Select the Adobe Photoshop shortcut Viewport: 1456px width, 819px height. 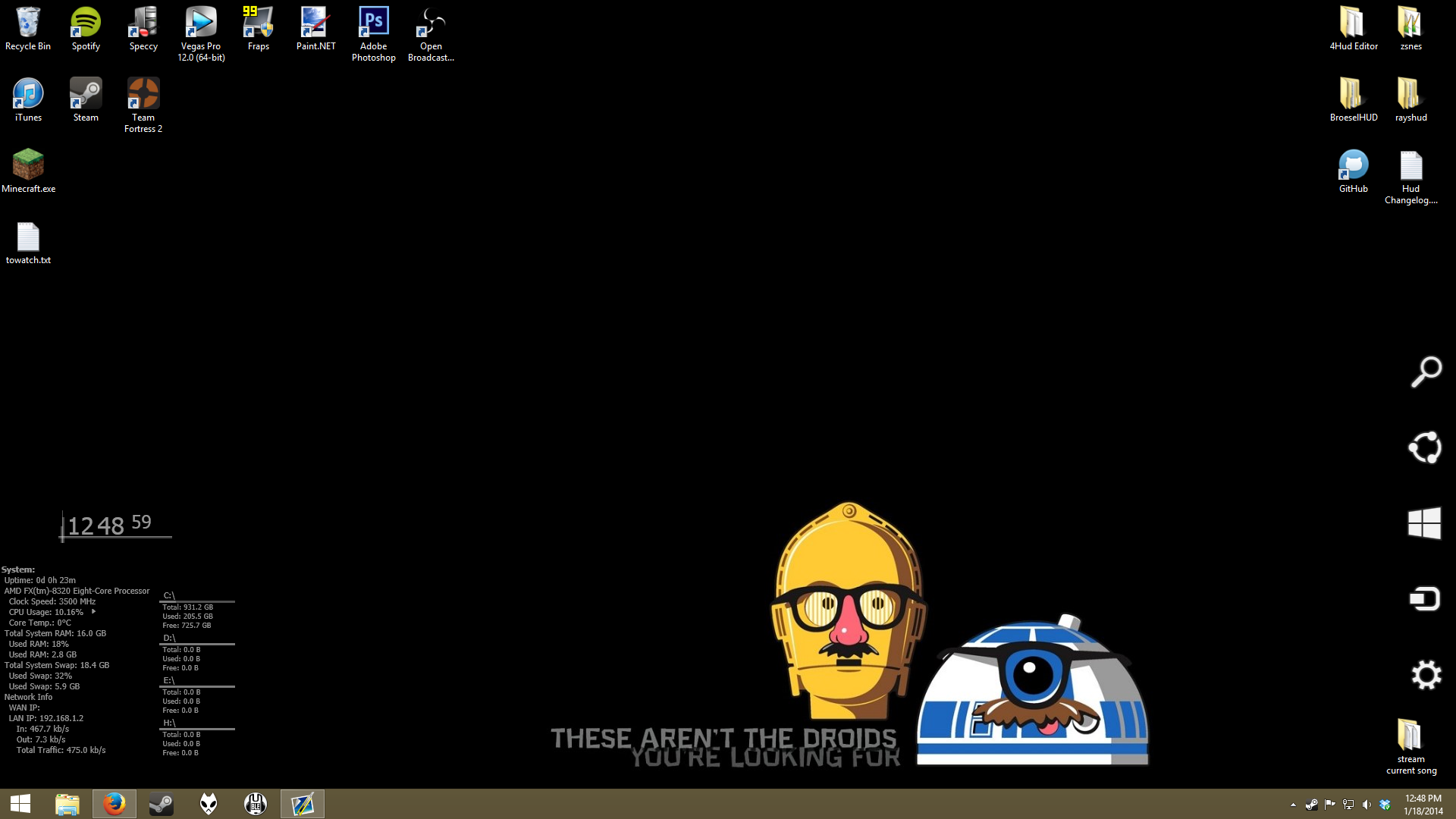click(x=374, y=34)
